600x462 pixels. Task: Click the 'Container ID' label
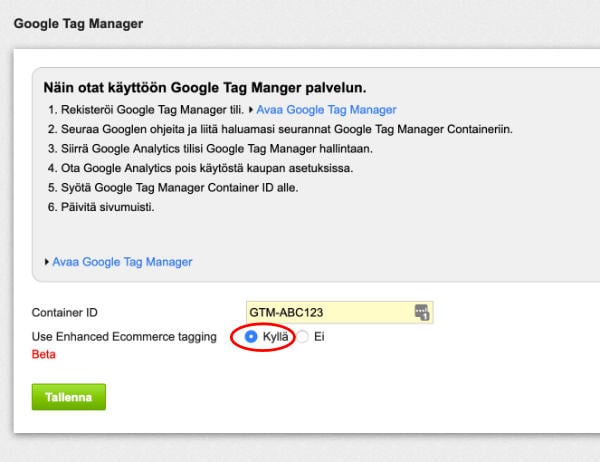pyautogui.click(x=65, y=312)
